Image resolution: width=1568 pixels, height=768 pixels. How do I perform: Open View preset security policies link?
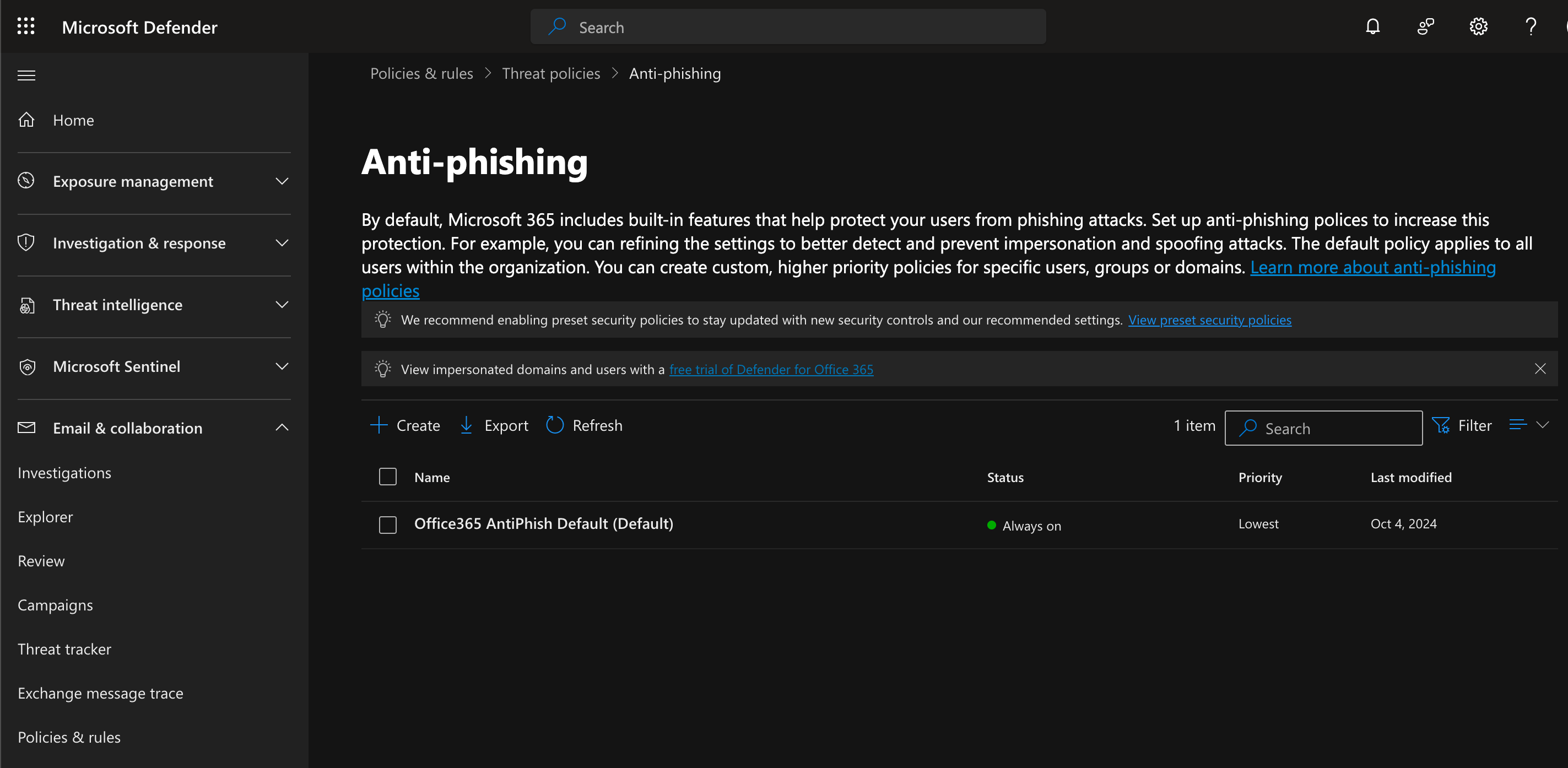[1209, 320]
